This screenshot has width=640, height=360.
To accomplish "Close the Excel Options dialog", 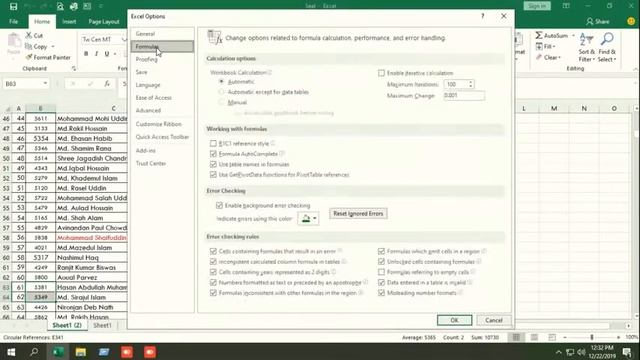I will [504, 16].
